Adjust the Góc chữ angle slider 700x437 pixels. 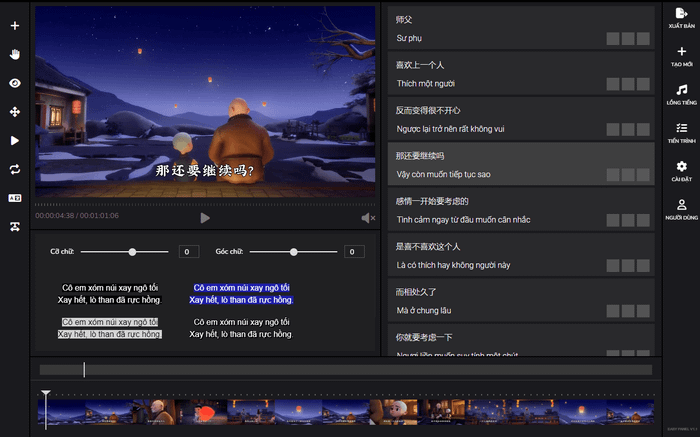[293, 252]
